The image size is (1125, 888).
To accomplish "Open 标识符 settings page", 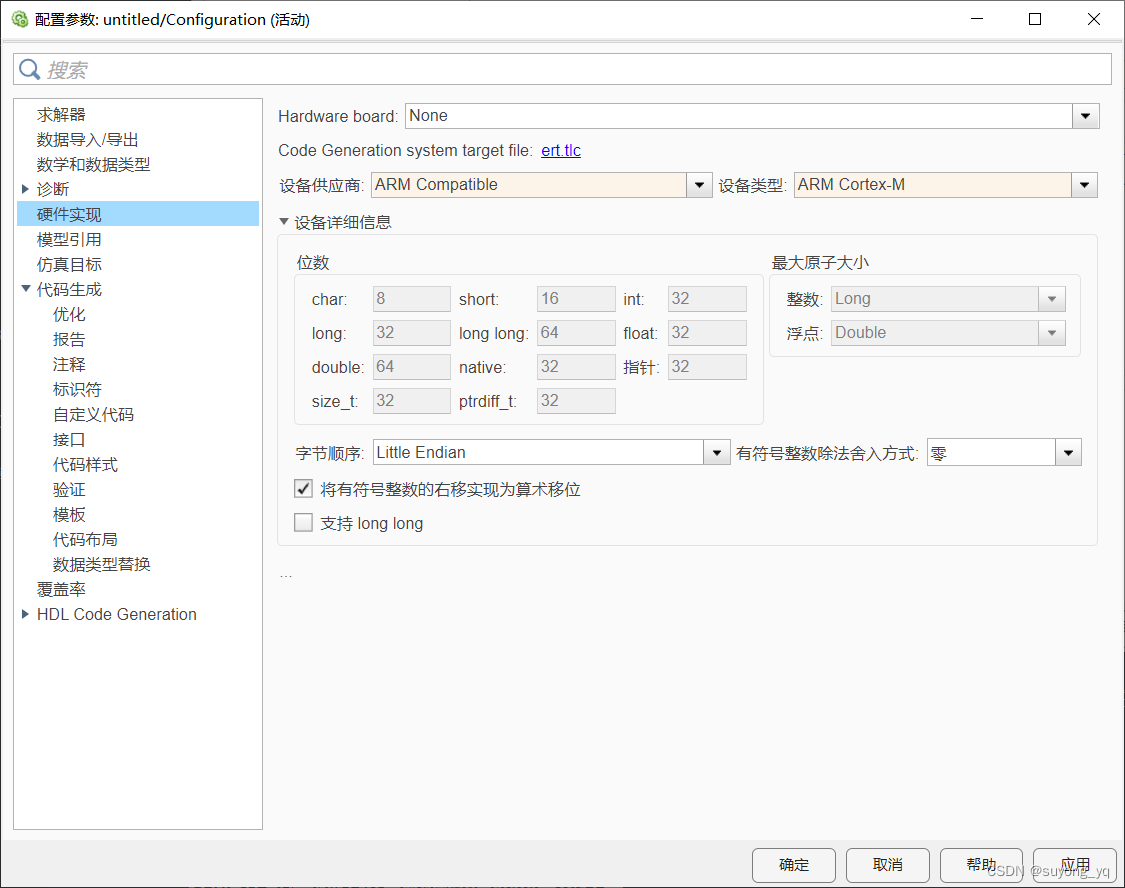I will [77, 389].
